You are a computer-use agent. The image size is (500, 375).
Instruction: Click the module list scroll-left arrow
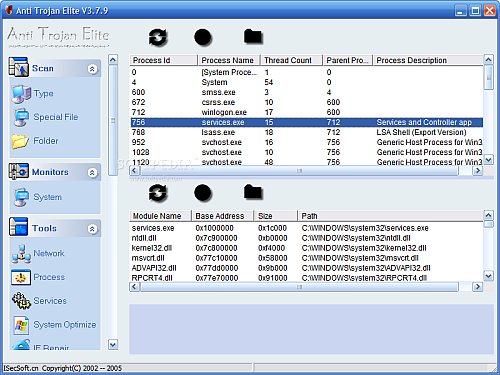pyautogui.click(x=134, y=287)
